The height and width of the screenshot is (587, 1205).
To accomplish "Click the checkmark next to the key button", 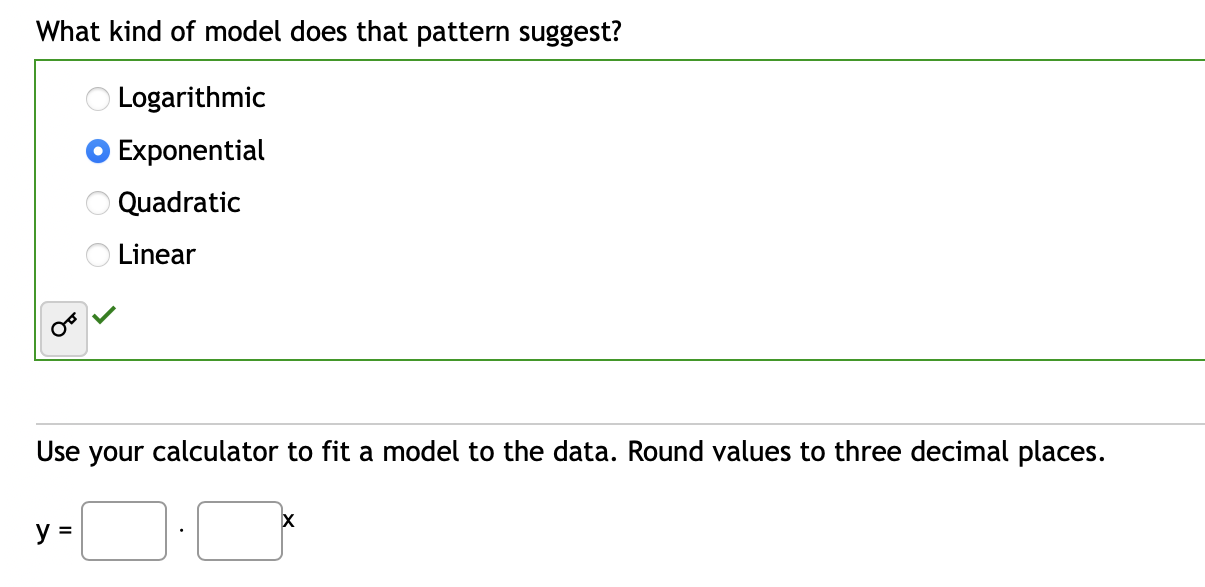I will (x=105, y=314).
